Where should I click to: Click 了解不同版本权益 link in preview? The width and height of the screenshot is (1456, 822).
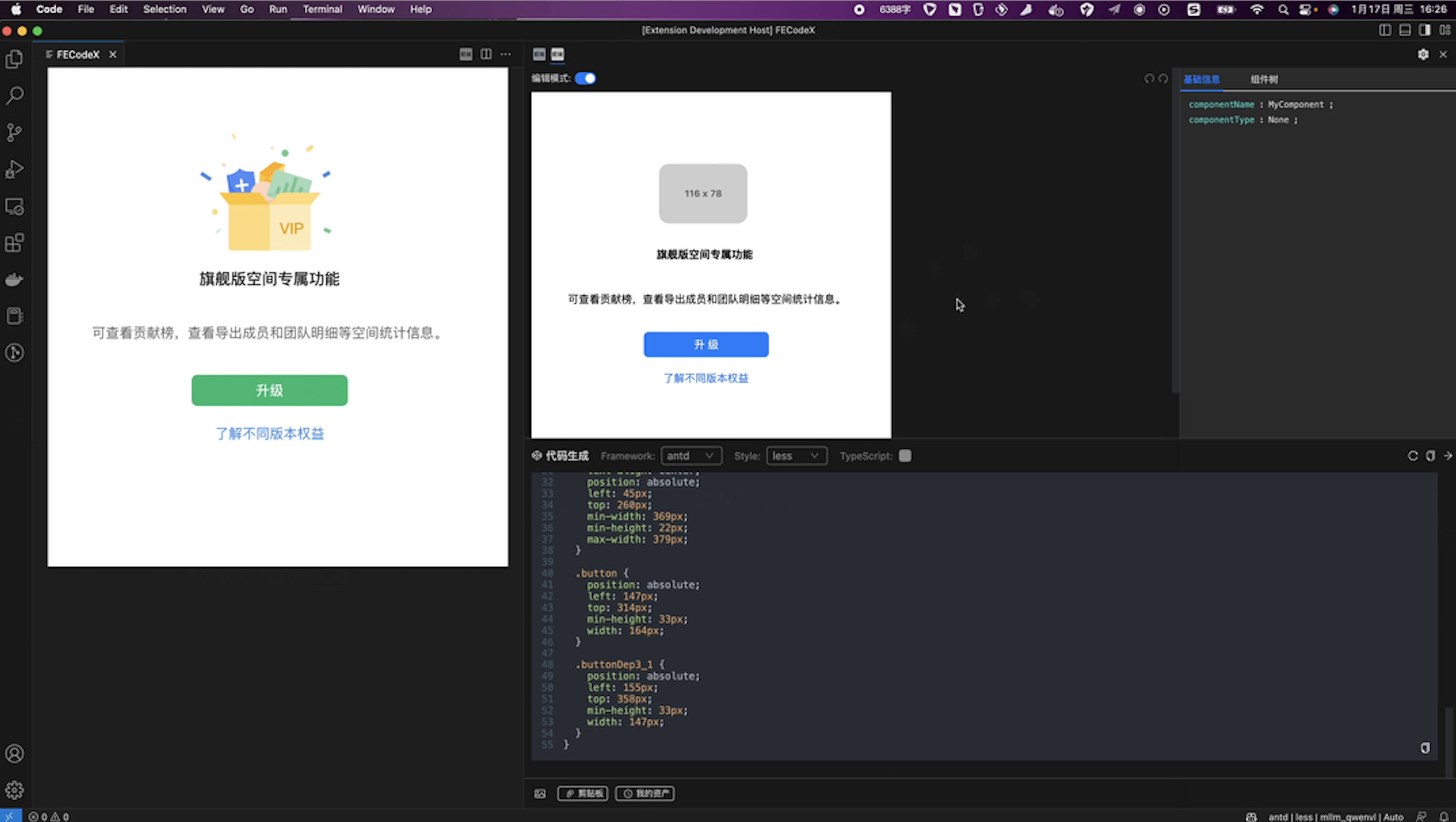[x=706, y=378]
